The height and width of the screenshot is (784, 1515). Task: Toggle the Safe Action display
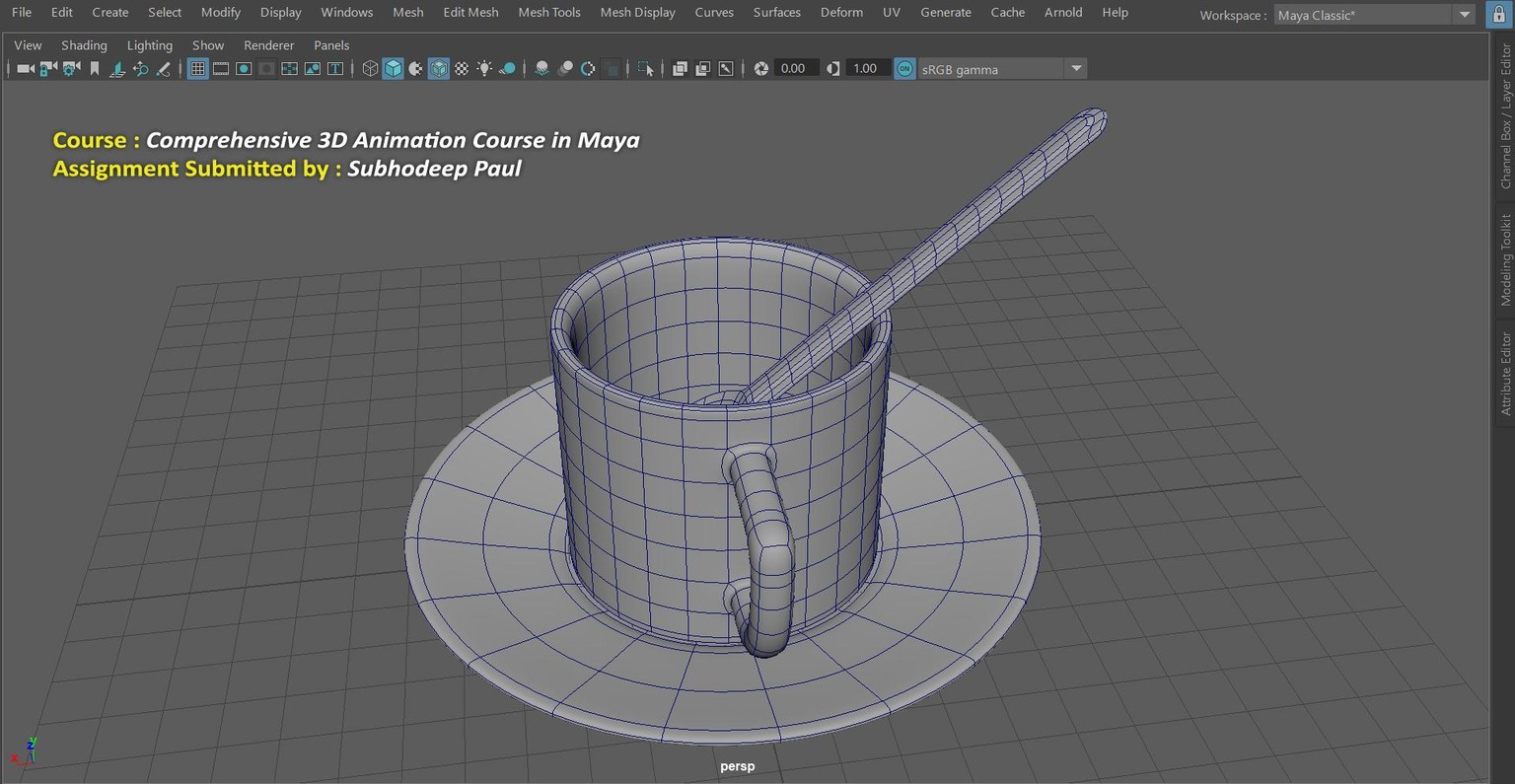pos(313,69)
